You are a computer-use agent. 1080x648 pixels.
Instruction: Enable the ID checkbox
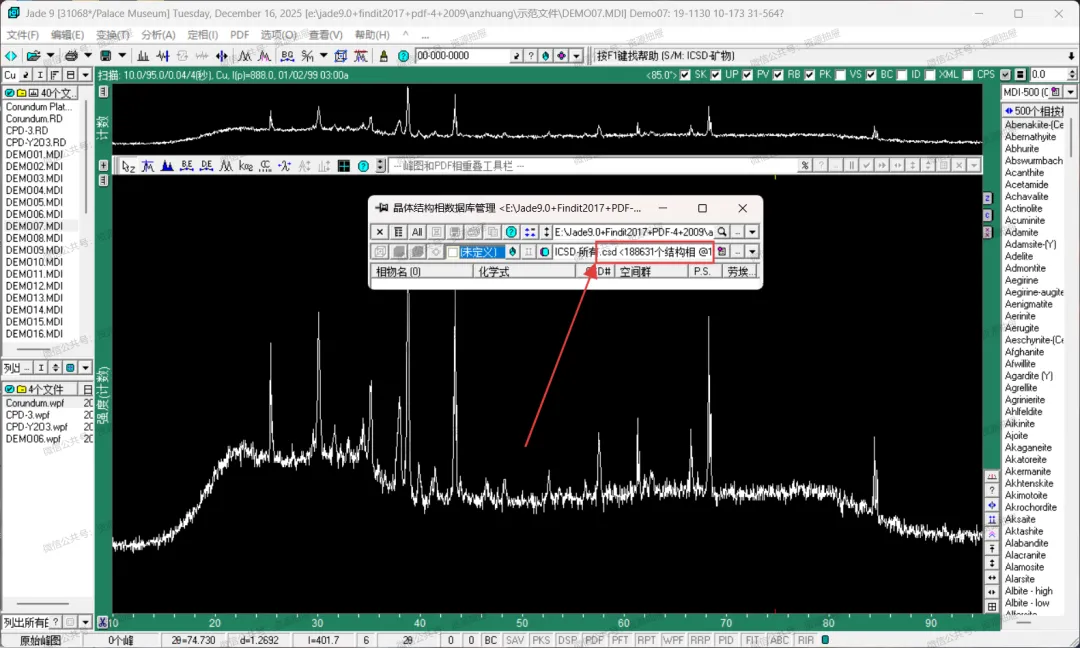pyautogui.click(x=902, y=75)
